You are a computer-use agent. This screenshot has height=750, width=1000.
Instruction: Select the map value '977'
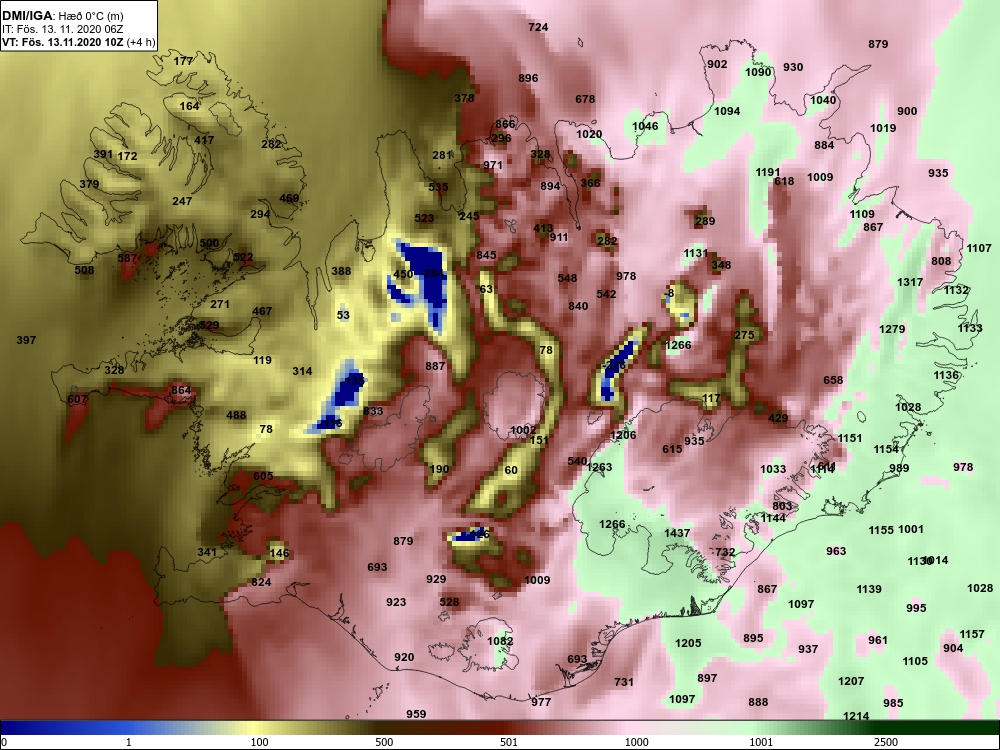(541, 702)
